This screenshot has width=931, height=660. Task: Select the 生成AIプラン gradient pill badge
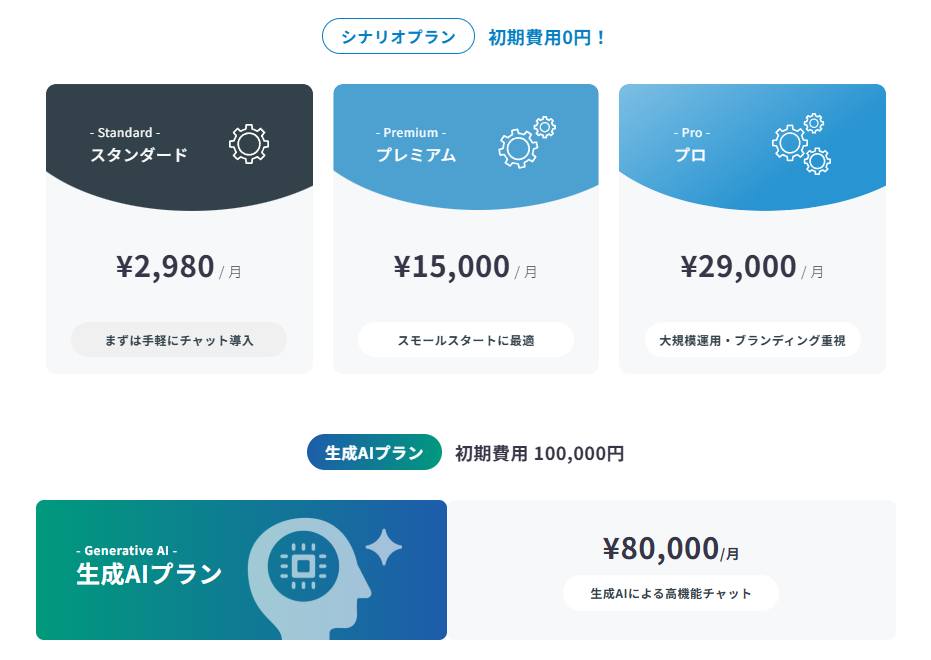point(374,452)
